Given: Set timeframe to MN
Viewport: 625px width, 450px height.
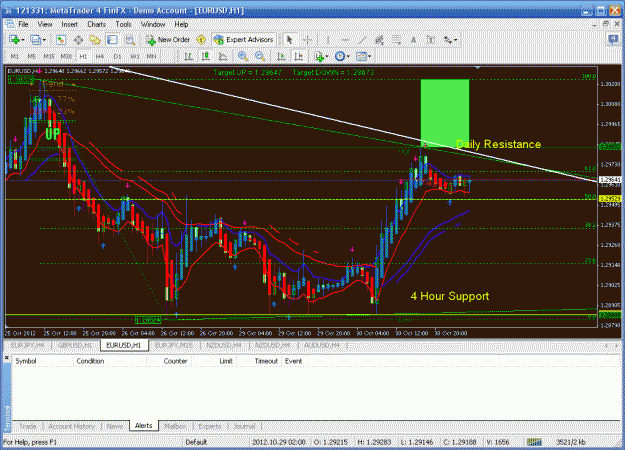Looking at the screenshot, I should tap(151, 56).
